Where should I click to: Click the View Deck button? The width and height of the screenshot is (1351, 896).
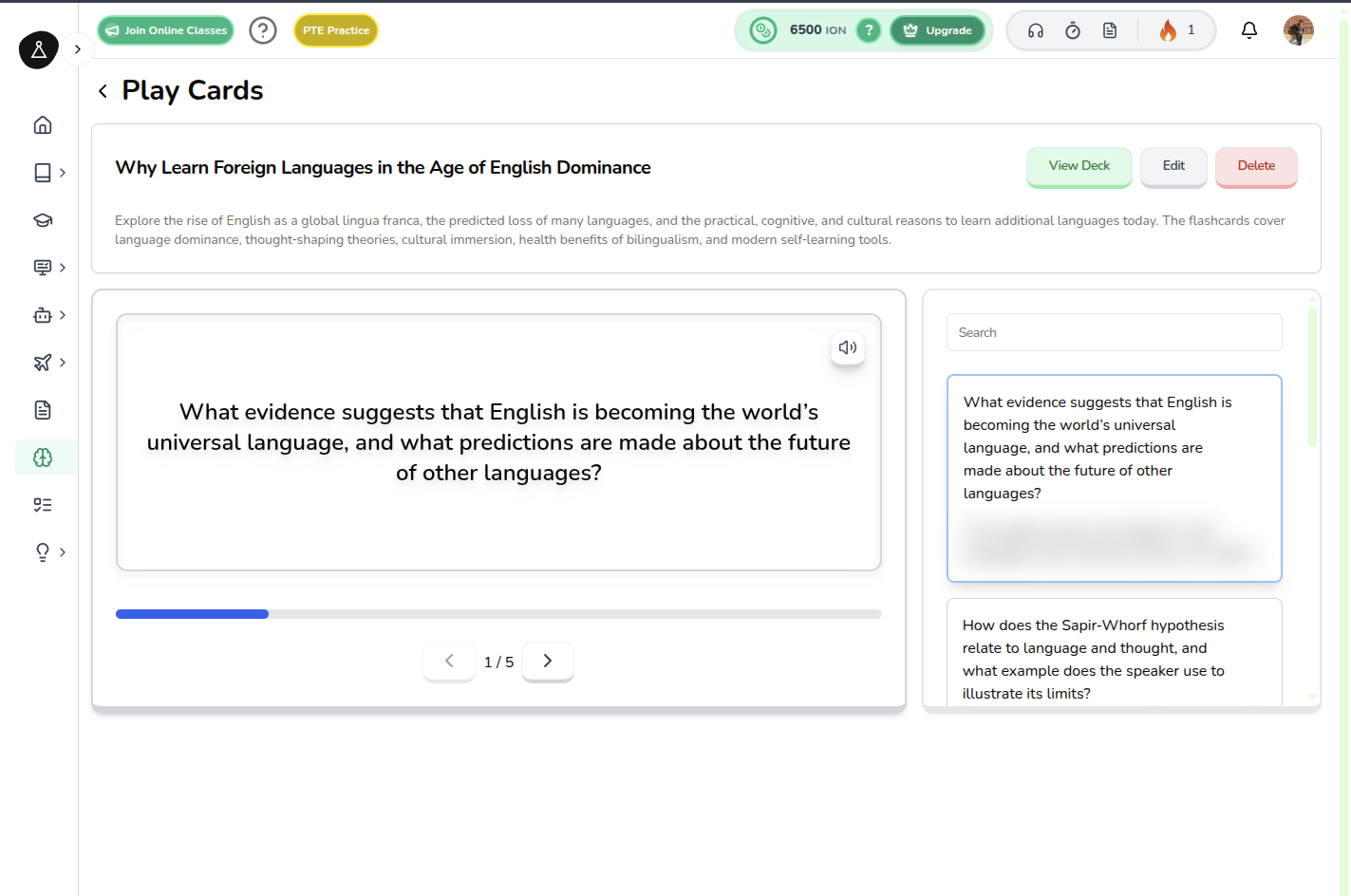[x=1079, y=166]
